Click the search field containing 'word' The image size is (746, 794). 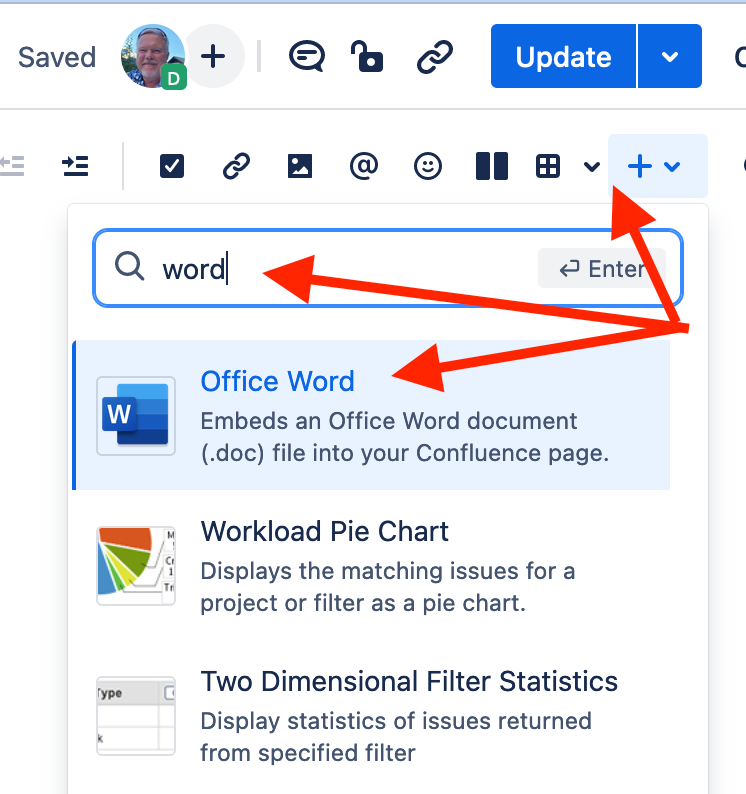click(x=388, y=268)
